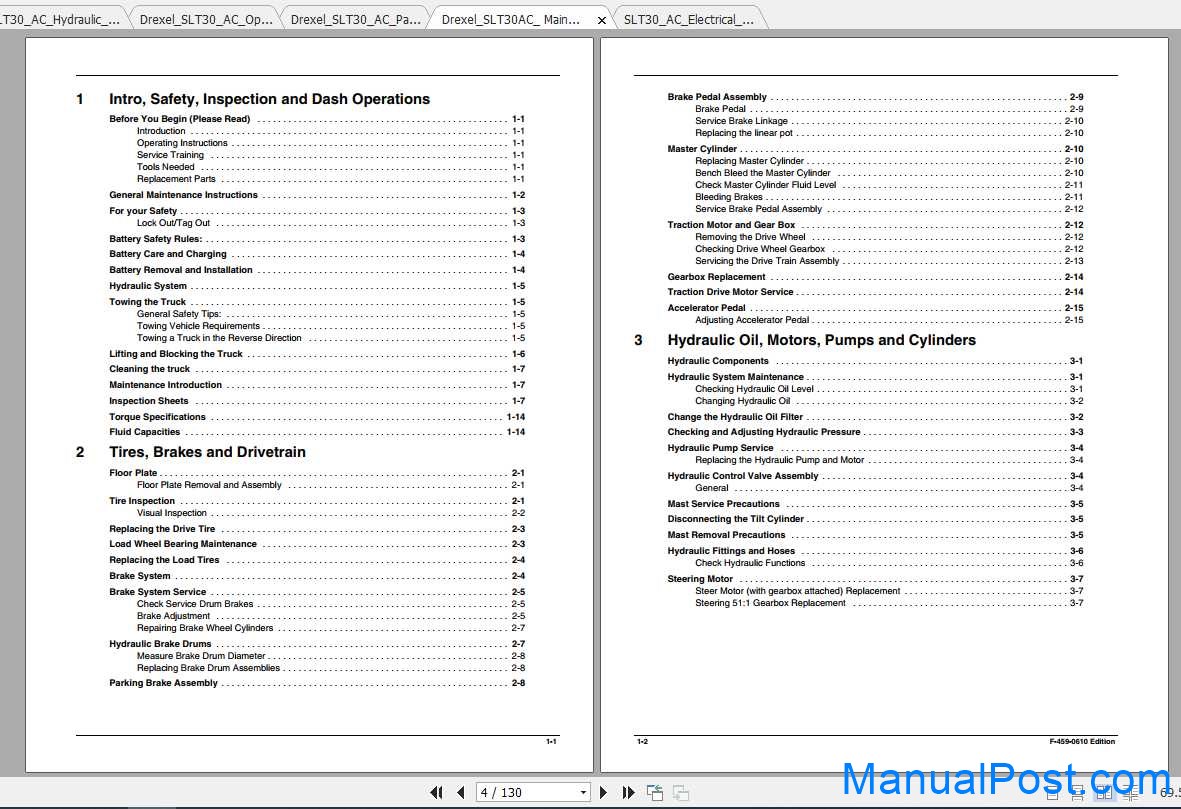Go forward to the next view
The height and width of the screenshot is (809, 1181).
tap(681, 792)
